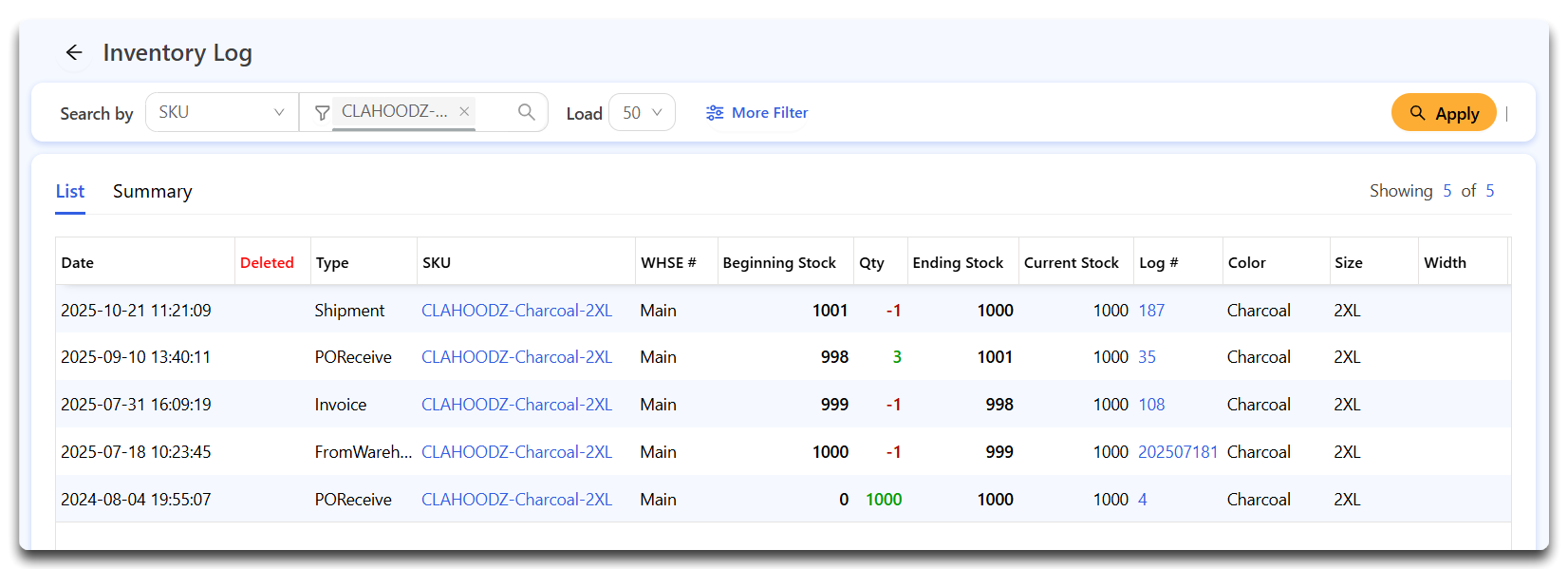Click the Ending Stock column header
The height and width of the screenshot is (569, 1568).
pyautogui.click(x=957, y=263)
